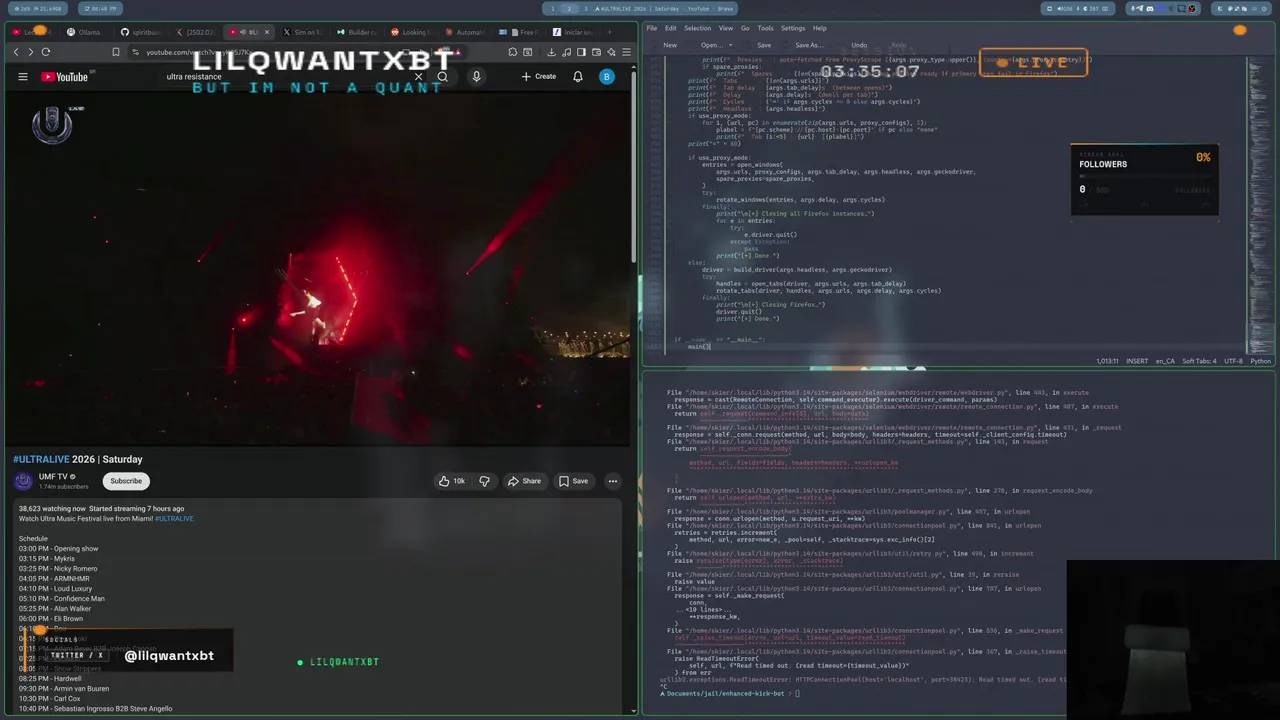Open YouTube hamburger guide menu
Image resolution: width=1280 pixels, height=720 pixels.
[x=23, y=77]
